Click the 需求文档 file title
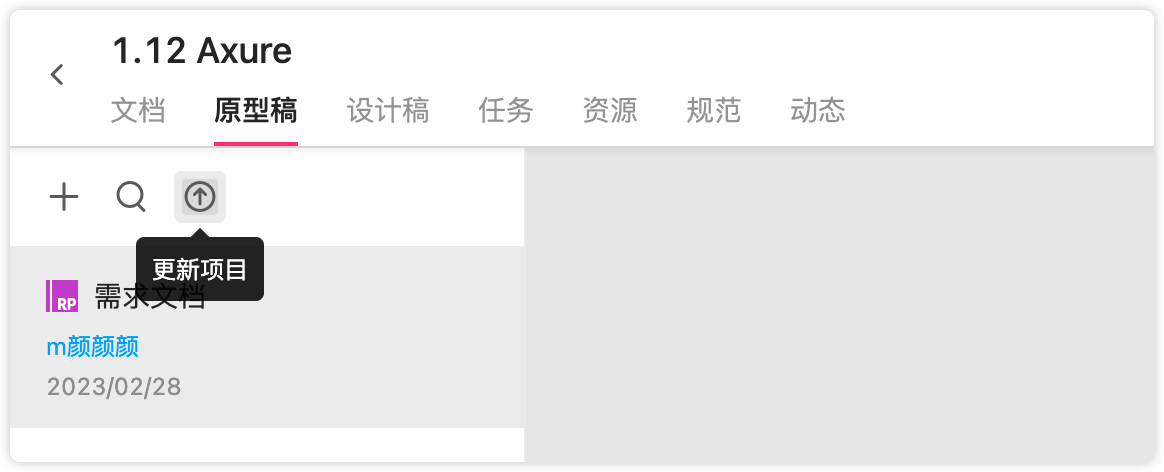Screen dimensions: 1164x472 (x=149, y=297)
